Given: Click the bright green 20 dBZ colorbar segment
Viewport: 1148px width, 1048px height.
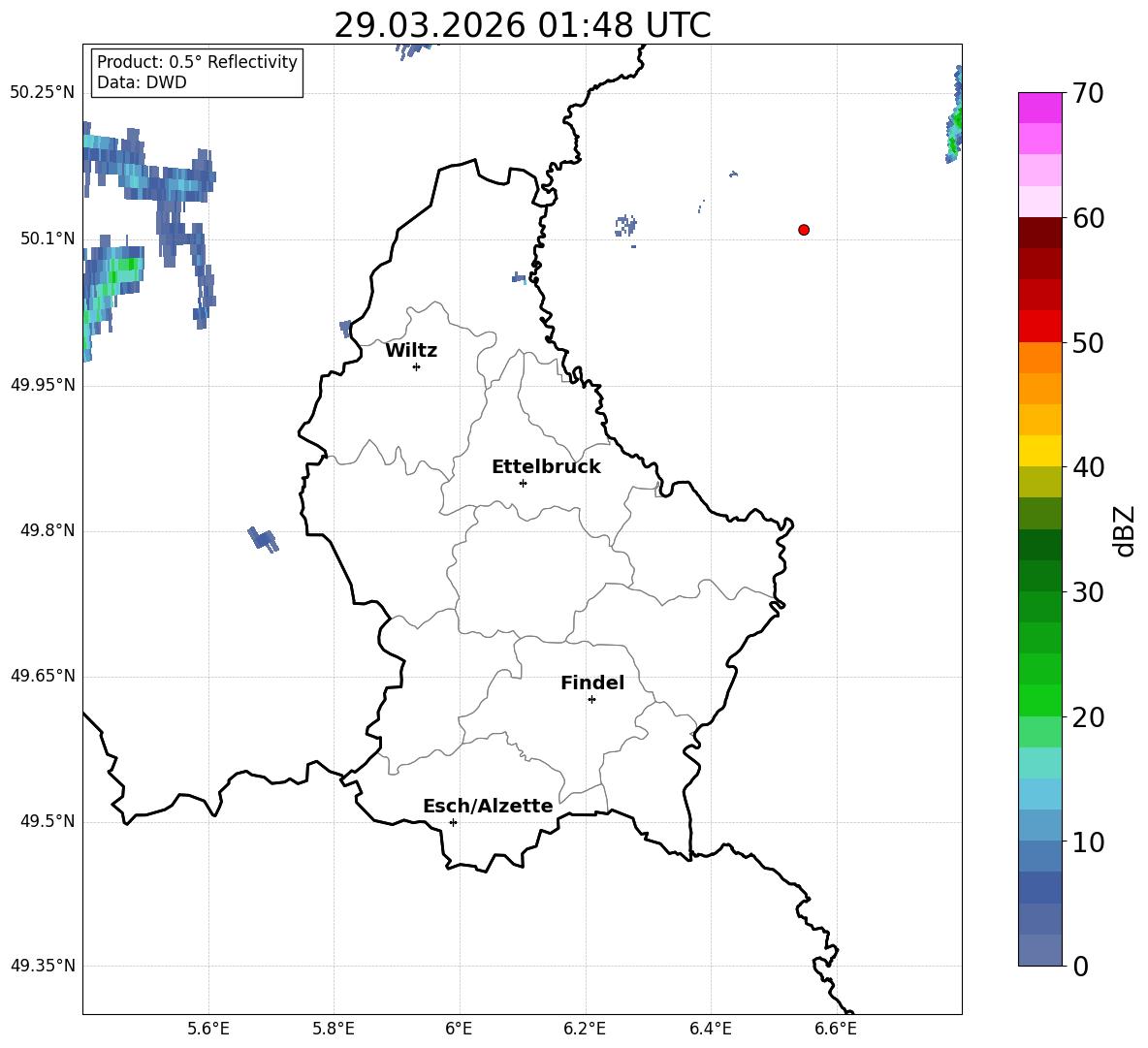Looking at the screenshot, I should pyautogui.click(x=1039, y=700).
